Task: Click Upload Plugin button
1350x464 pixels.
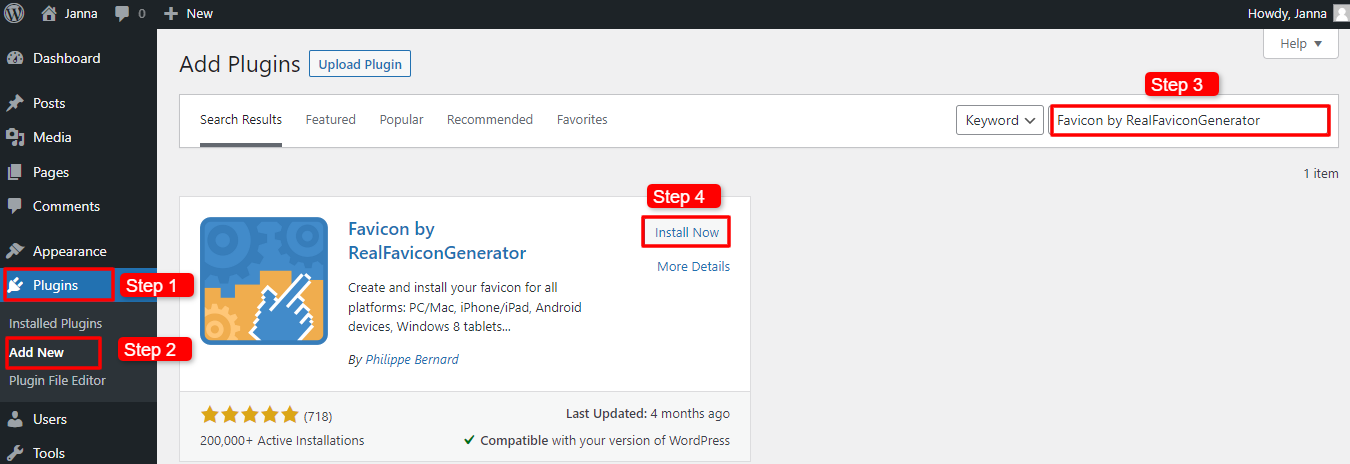Action: click(360, 64)
